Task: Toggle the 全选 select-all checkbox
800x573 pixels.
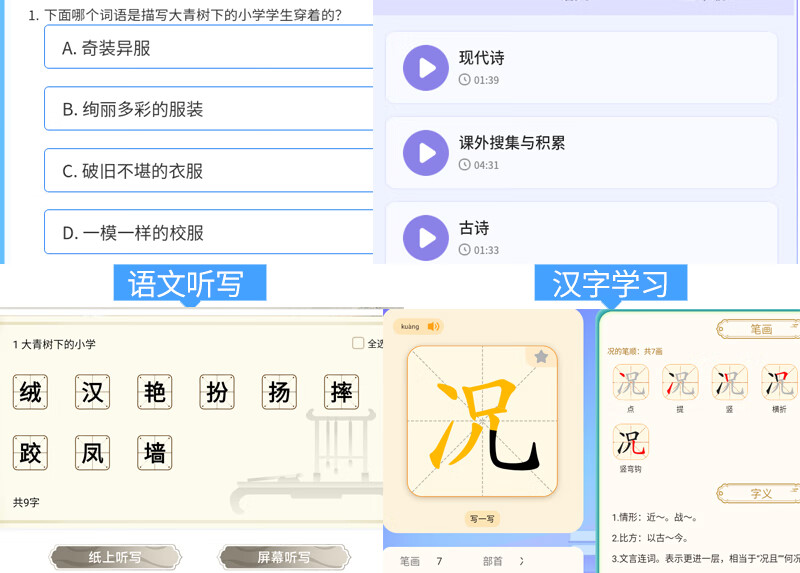Action: click(358, 343)
